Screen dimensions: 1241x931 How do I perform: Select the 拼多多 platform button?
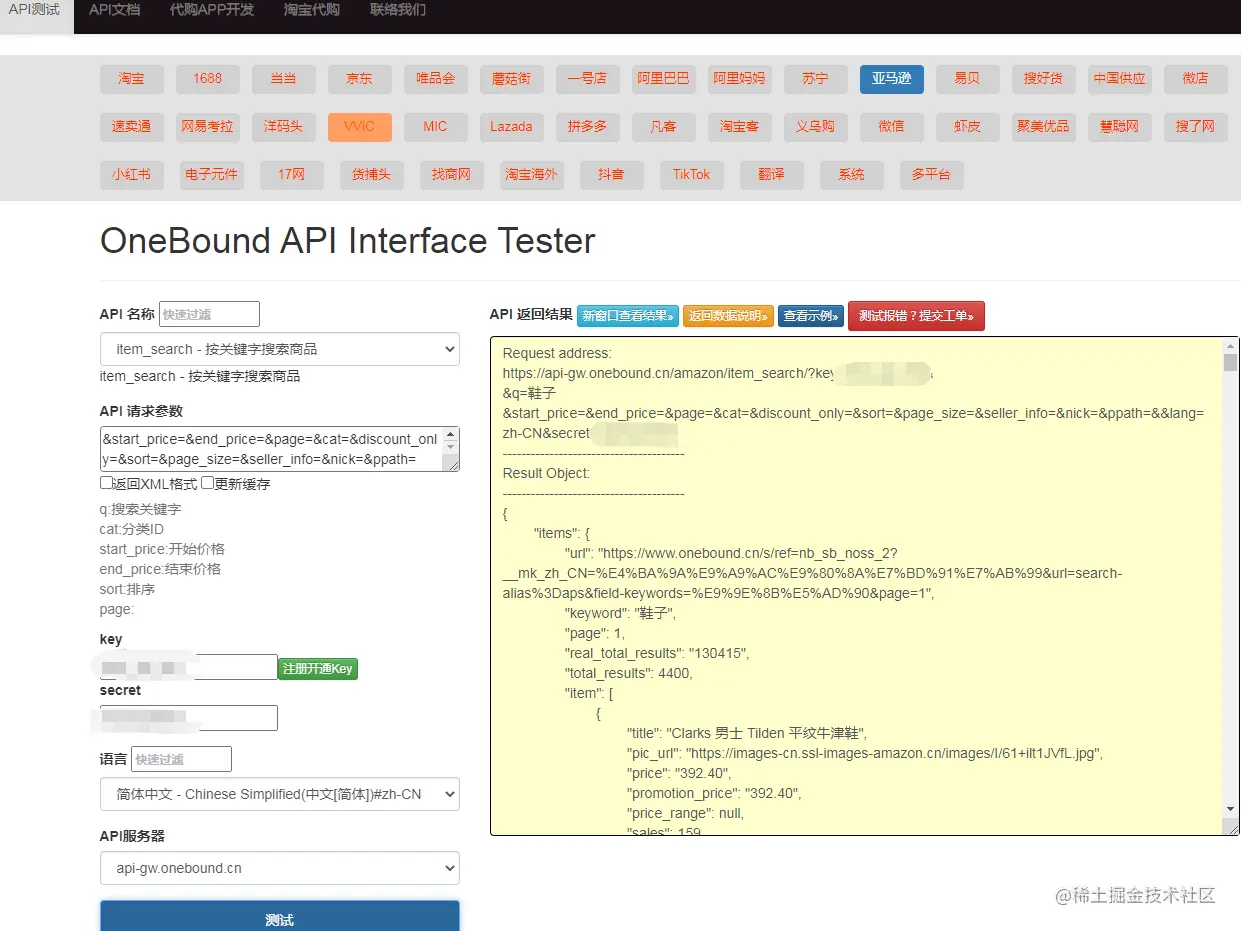[x=588, y=127]
